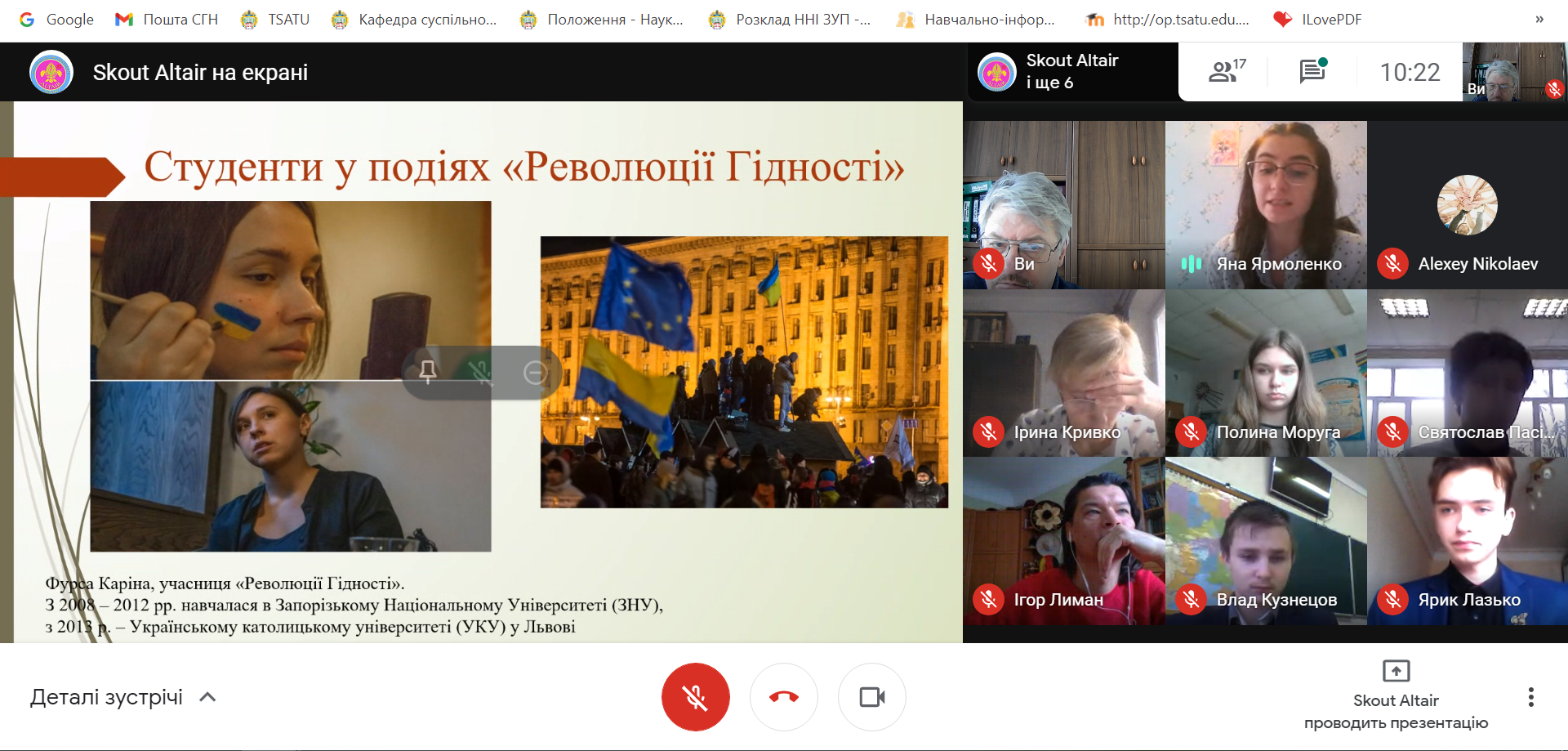Click muted mic icon beside Святослав Паci...

(1393, 432)
